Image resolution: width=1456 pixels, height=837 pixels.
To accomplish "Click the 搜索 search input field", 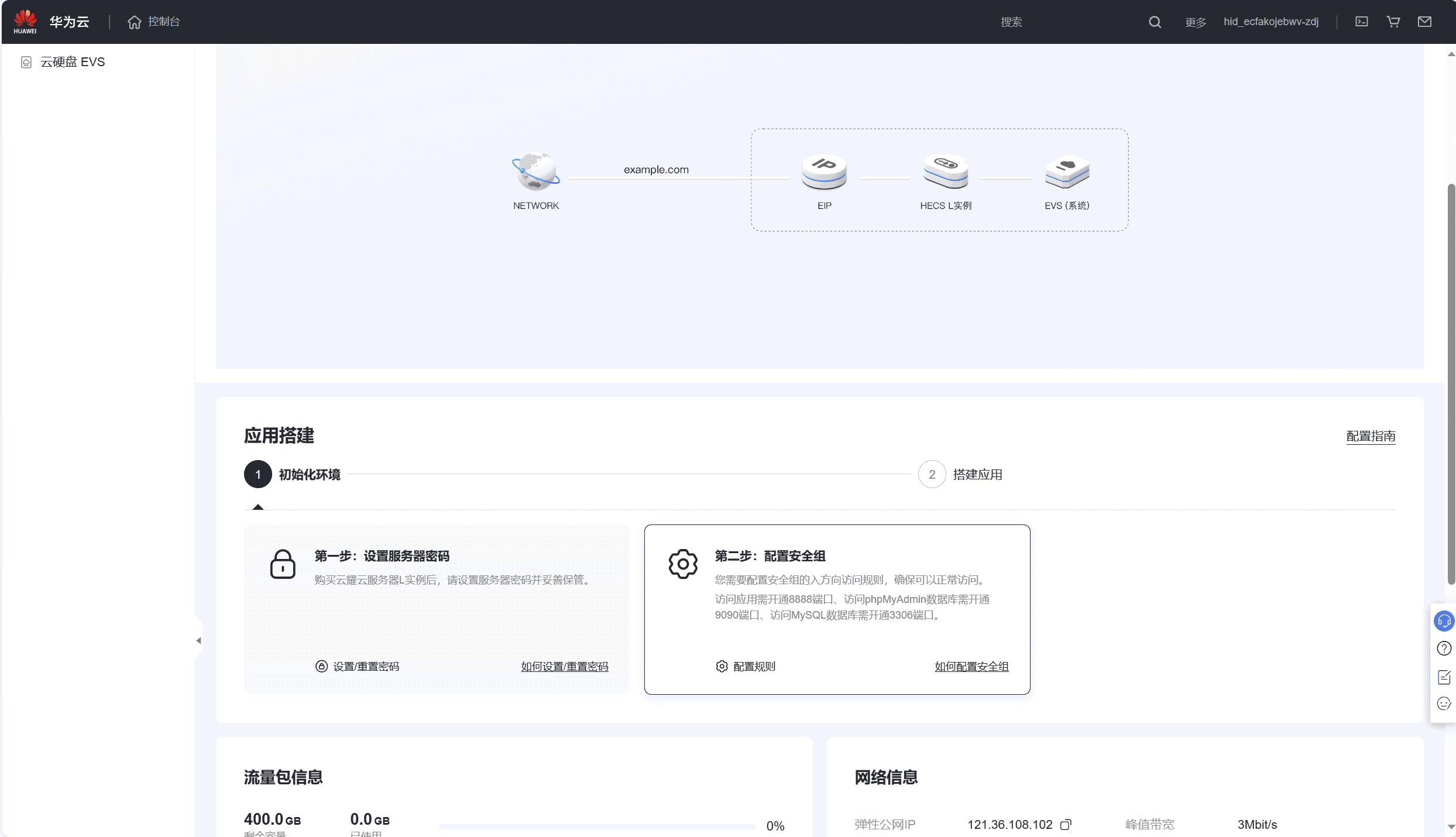I will [x=1011, y=22].
